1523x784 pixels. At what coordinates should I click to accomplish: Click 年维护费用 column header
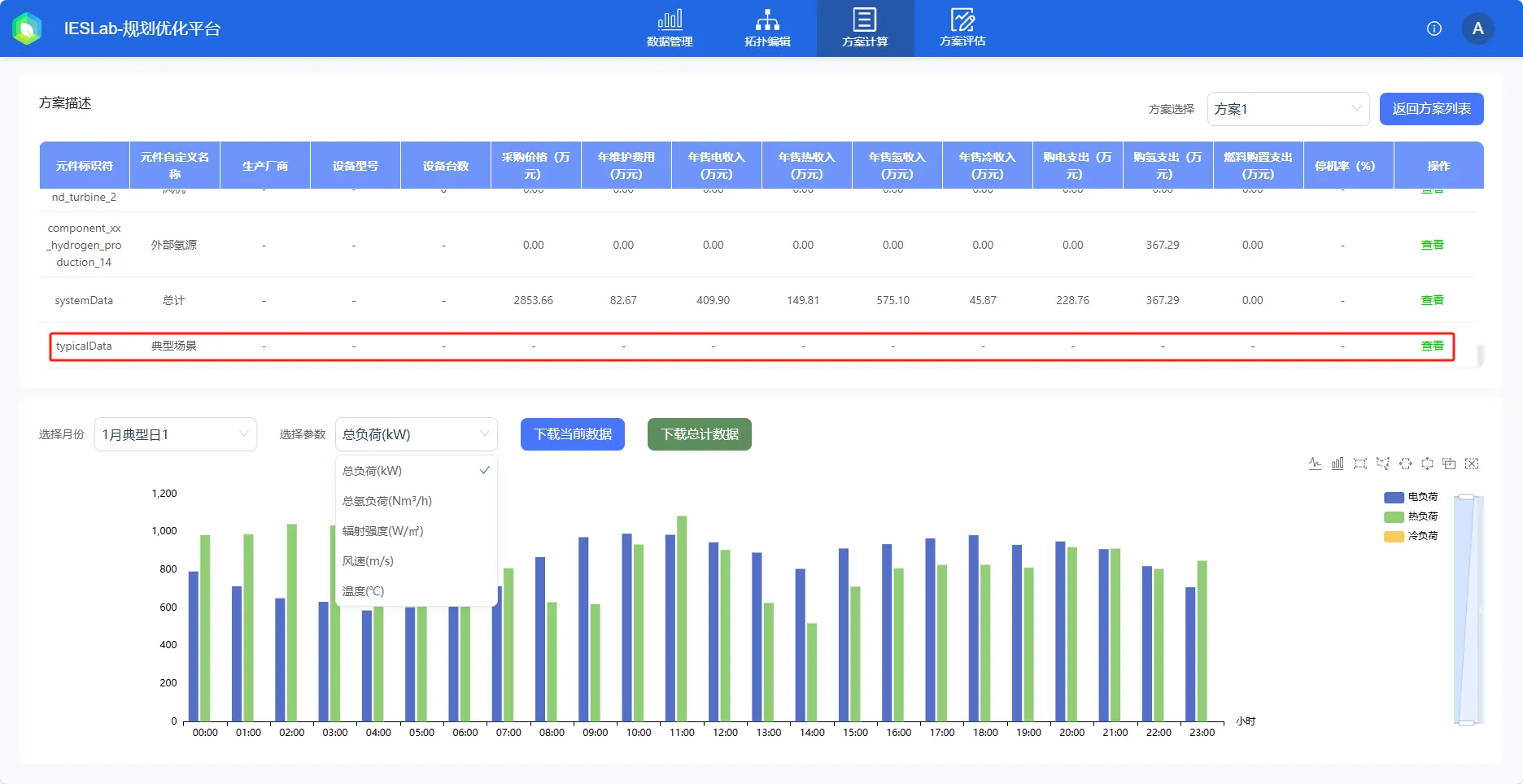pos(626,166)
